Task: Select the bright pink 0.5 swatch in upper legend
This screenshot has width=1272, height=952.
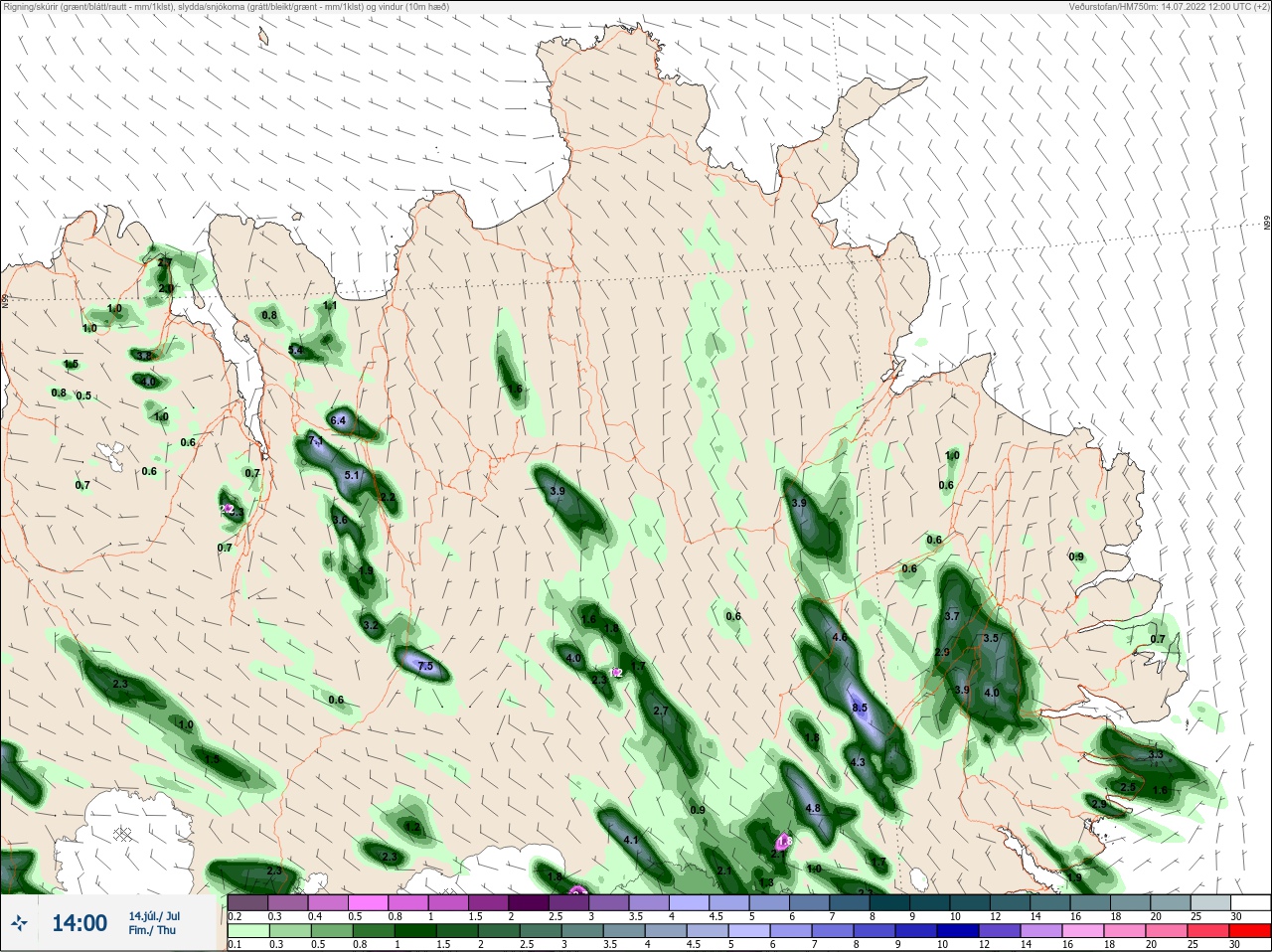Action: pos(368,902)
